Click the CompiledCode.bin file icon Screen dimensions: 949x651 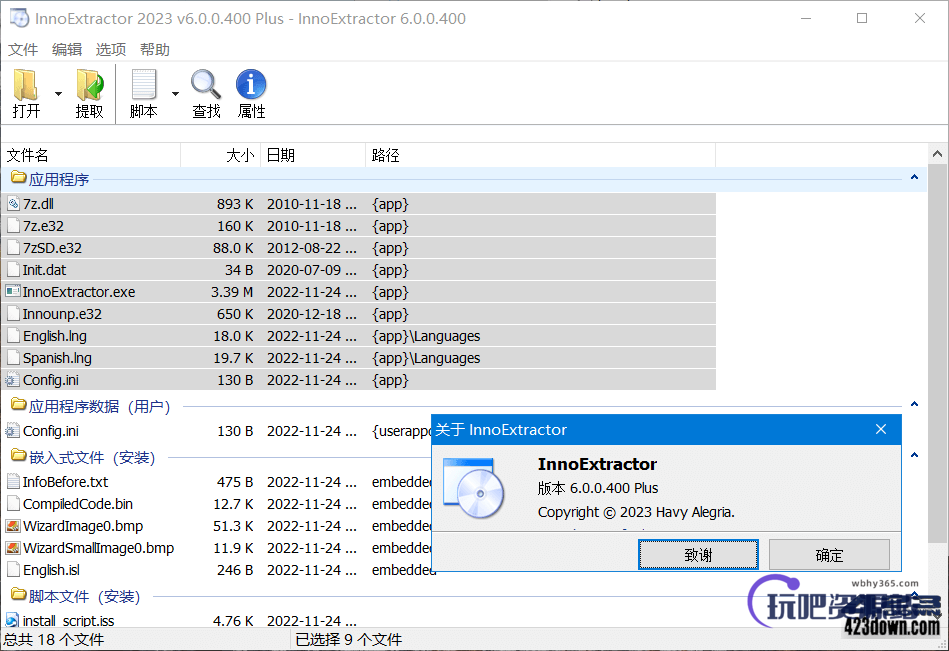(13, 504)
